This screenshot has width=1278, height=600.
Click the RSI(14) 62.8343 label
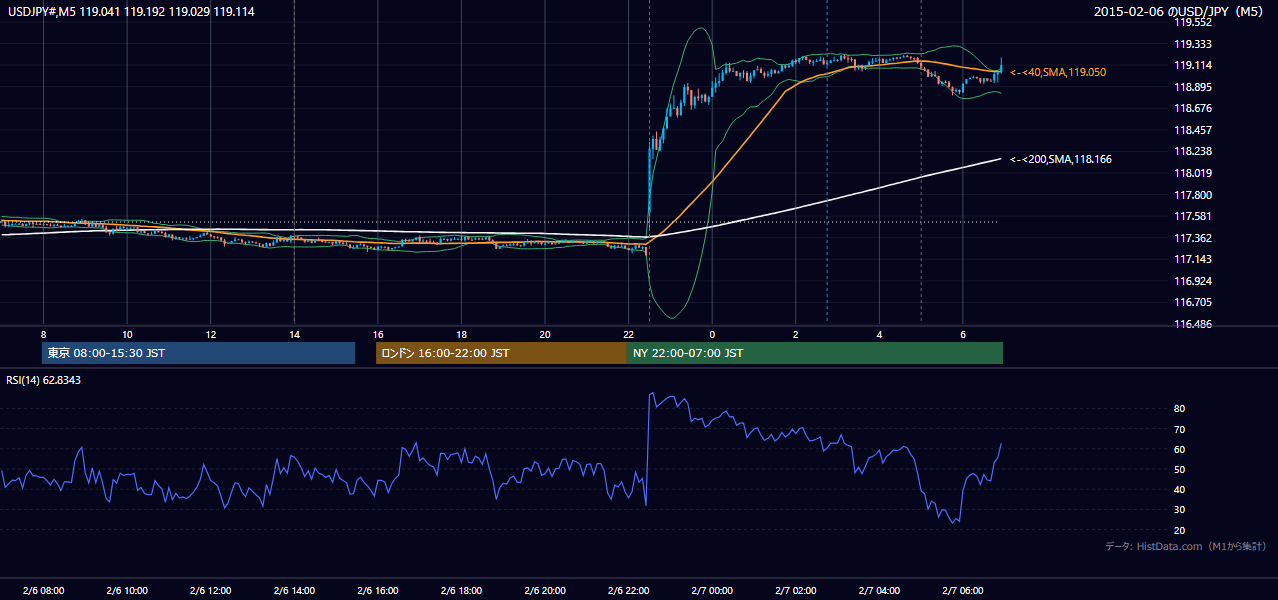tap(43, 380)
